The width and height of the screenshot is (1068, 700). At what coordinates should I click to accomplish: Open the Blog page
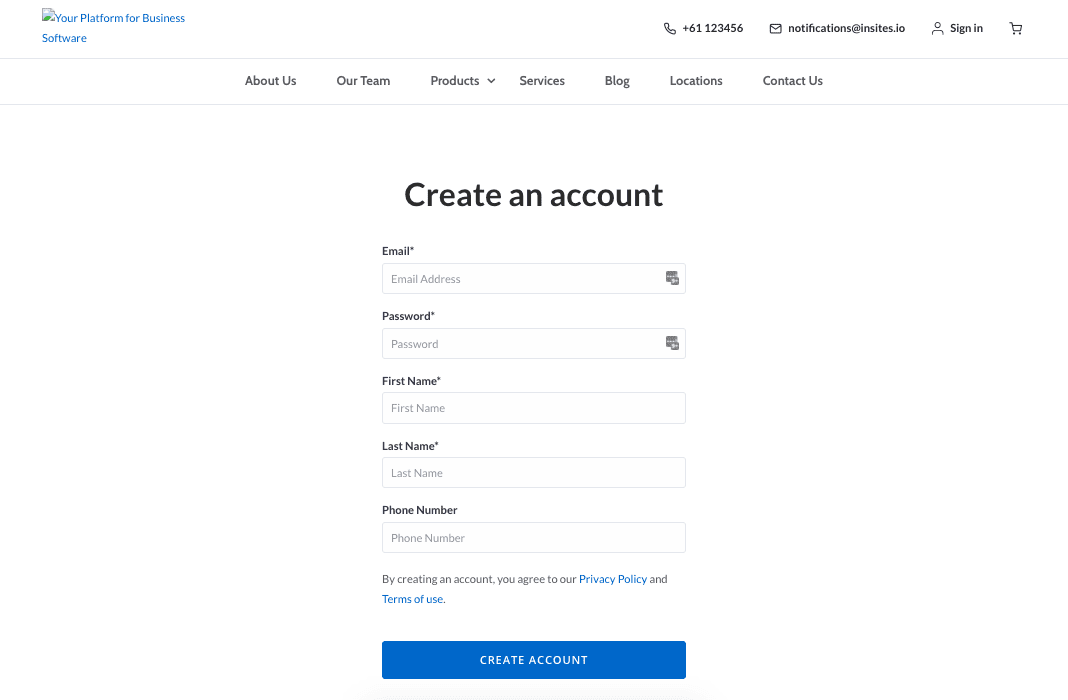(x=617, y=81)
